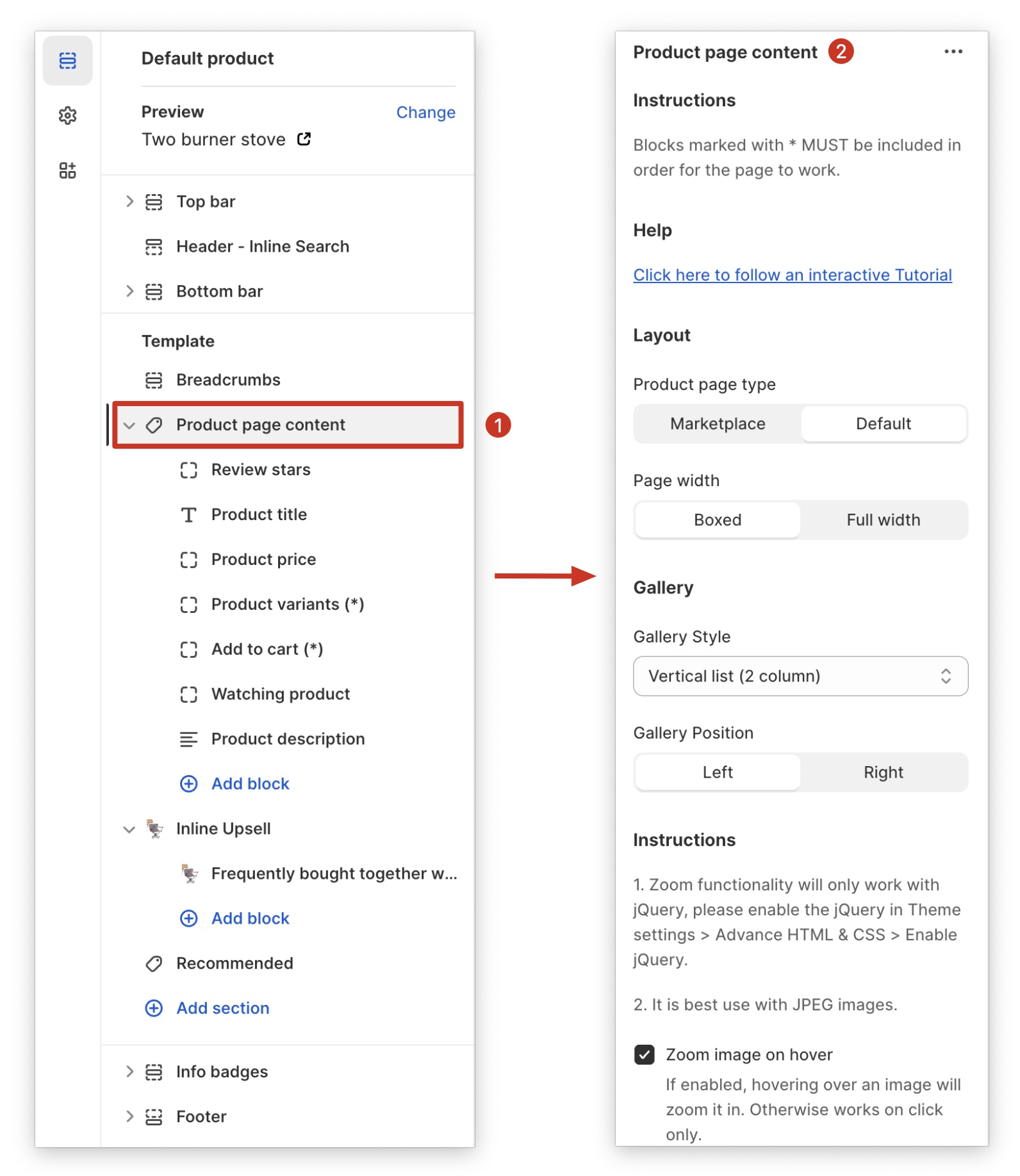
Task: Click the Change preview link
Action: (x=425, y=112)
